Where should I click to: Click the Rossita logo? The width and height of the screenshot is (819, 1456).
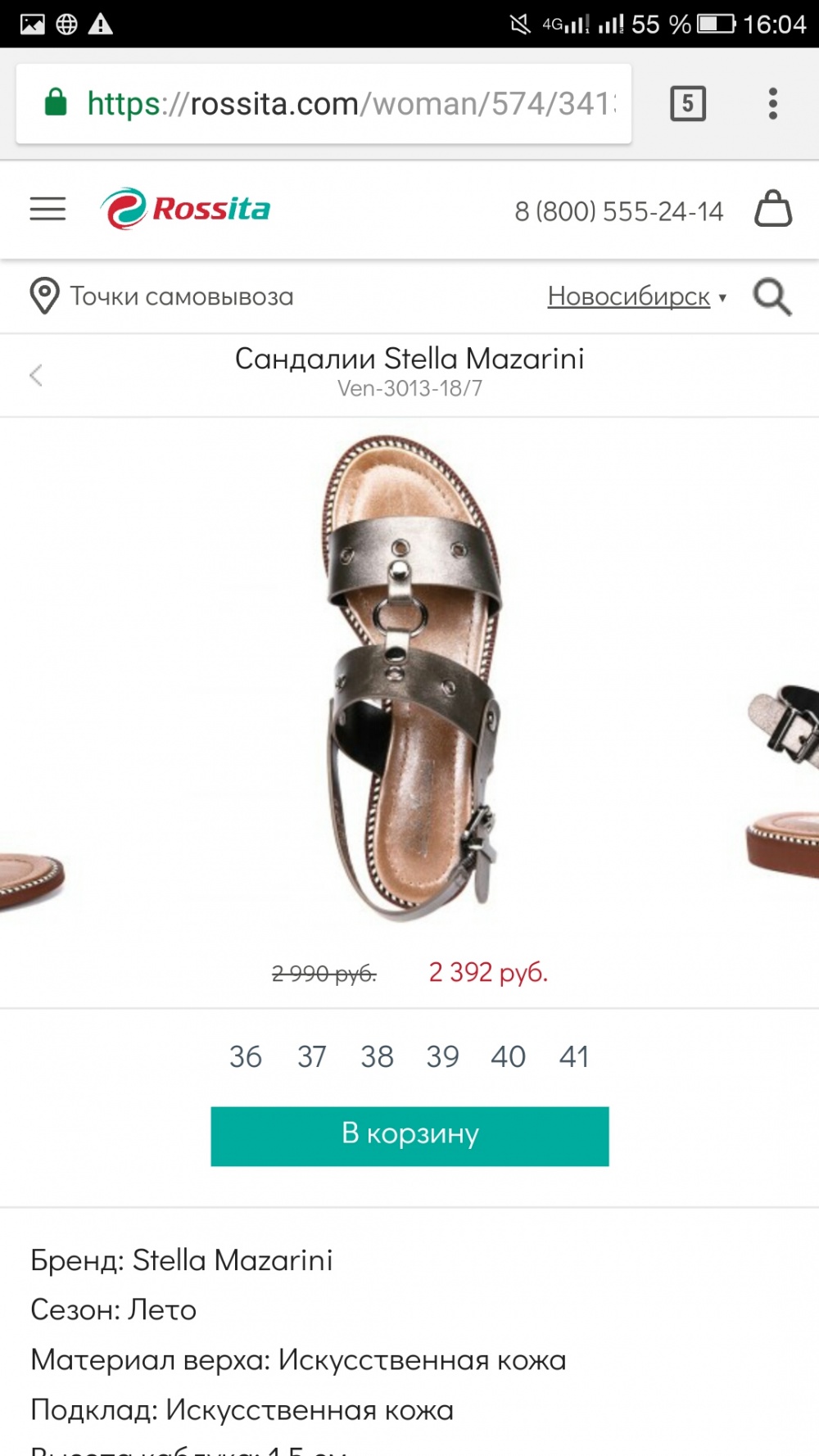pos(187,209)
